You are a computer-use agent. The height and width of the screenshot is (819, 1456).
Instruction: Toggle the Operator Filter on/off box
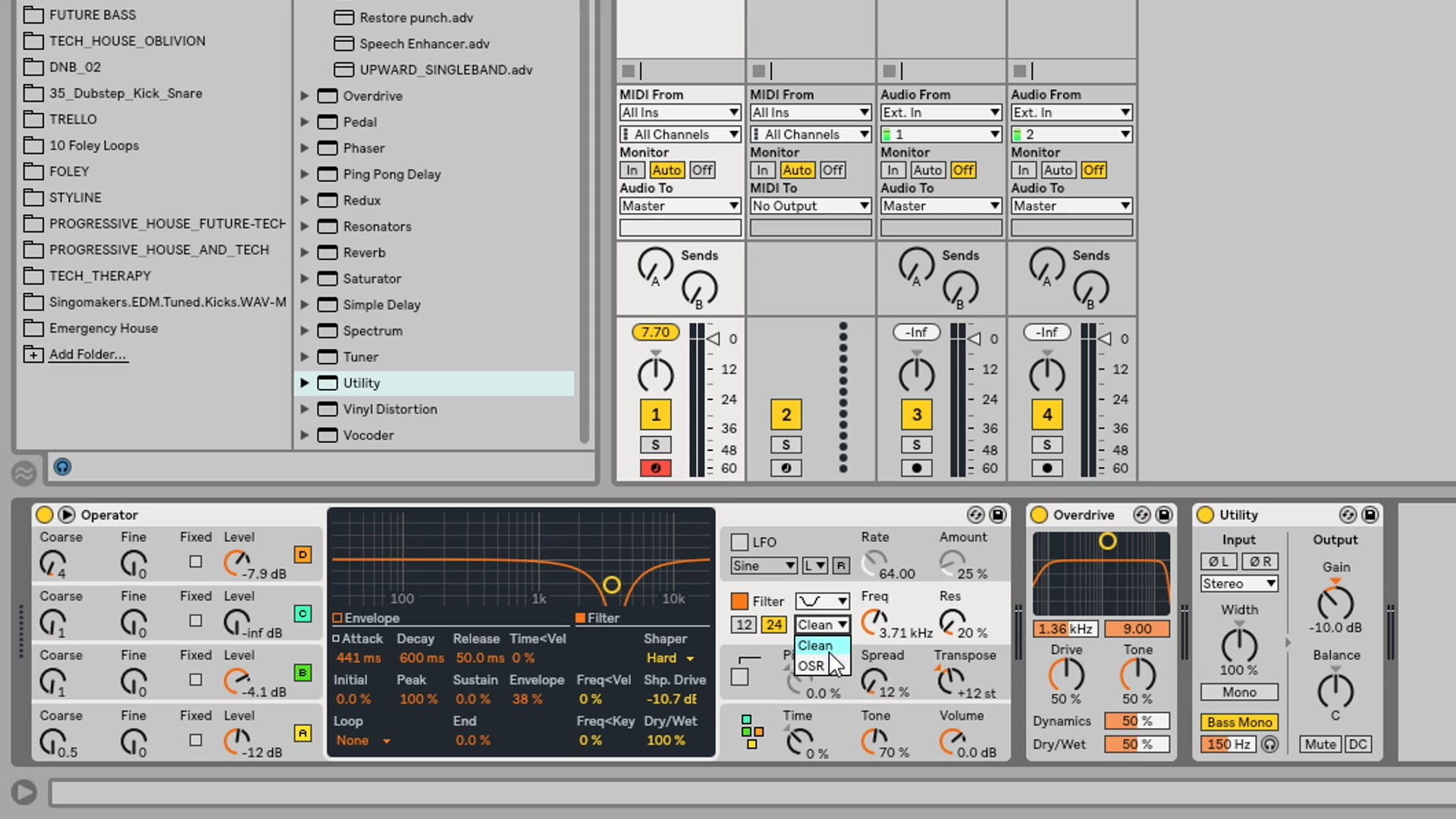click(x=739, y=601)
